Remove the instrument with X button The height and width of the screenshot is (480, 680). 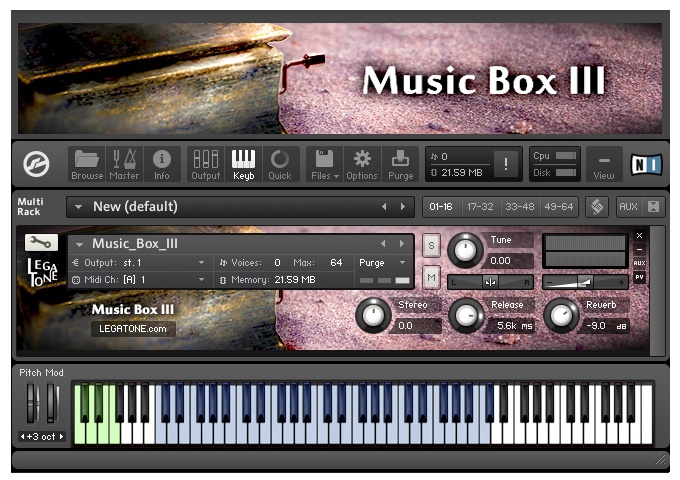640,235
